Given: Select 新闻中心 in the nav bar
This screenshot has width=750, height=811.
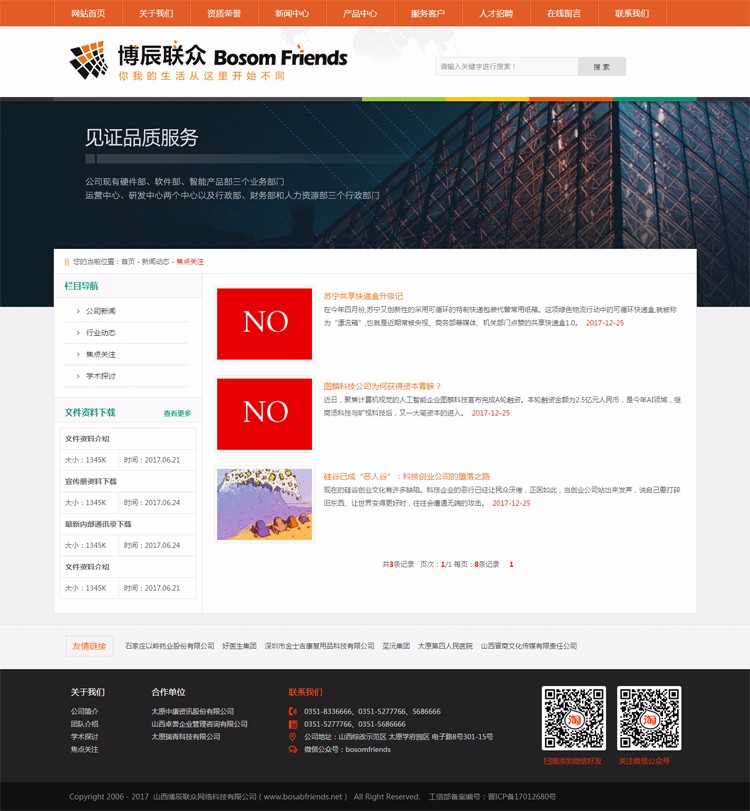Looking at the screenshot, I should pyautogui.click(x=292, y=13).
